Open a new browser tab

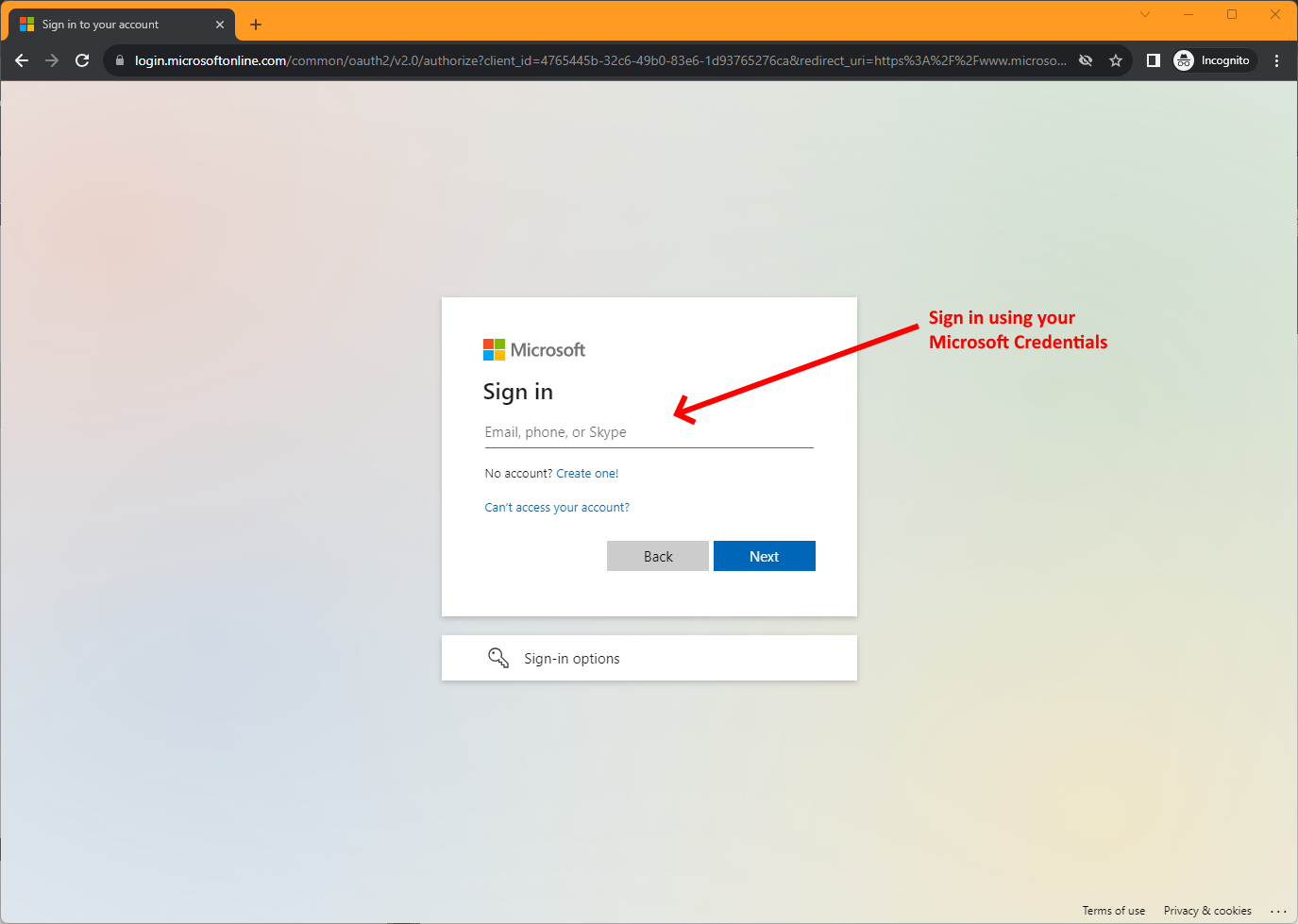pos(256,25)
